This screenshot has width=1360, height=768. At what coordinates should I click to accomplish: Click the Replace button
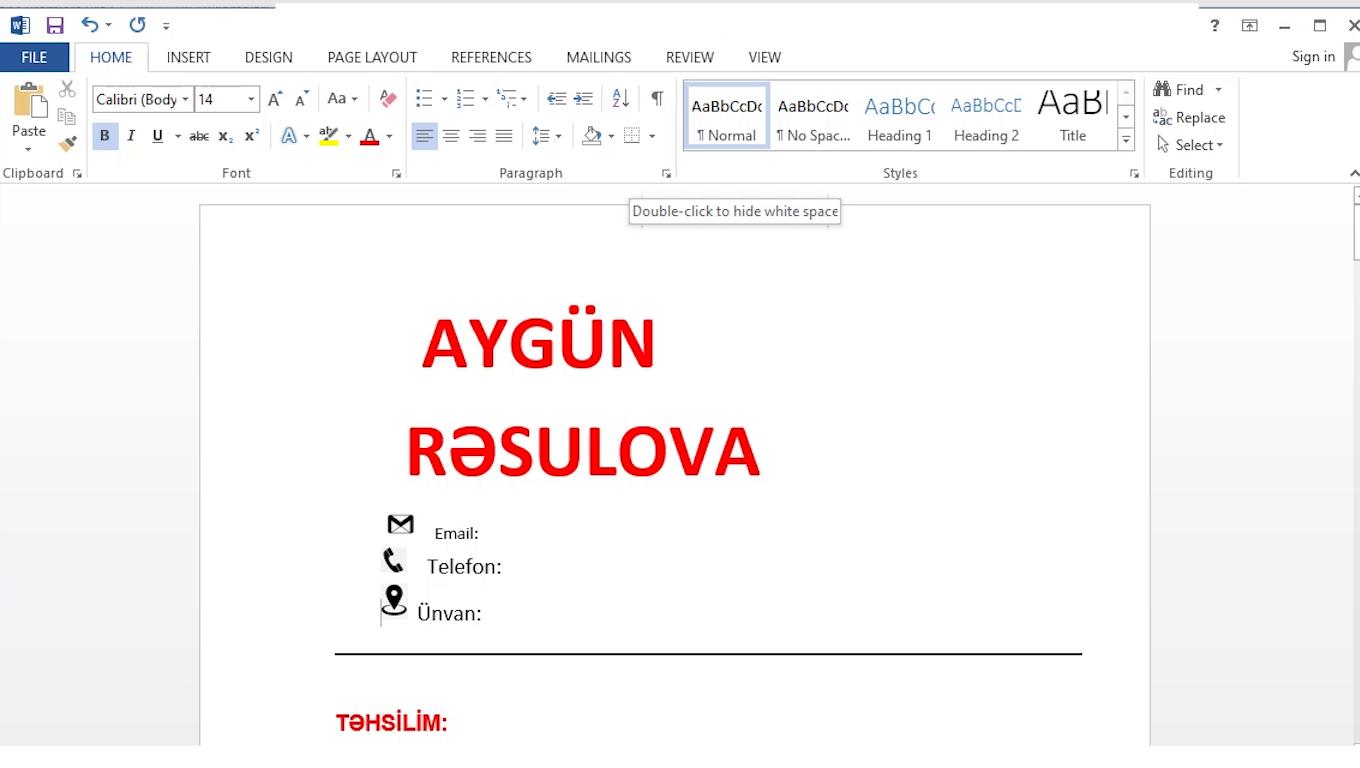[1189, 117]
